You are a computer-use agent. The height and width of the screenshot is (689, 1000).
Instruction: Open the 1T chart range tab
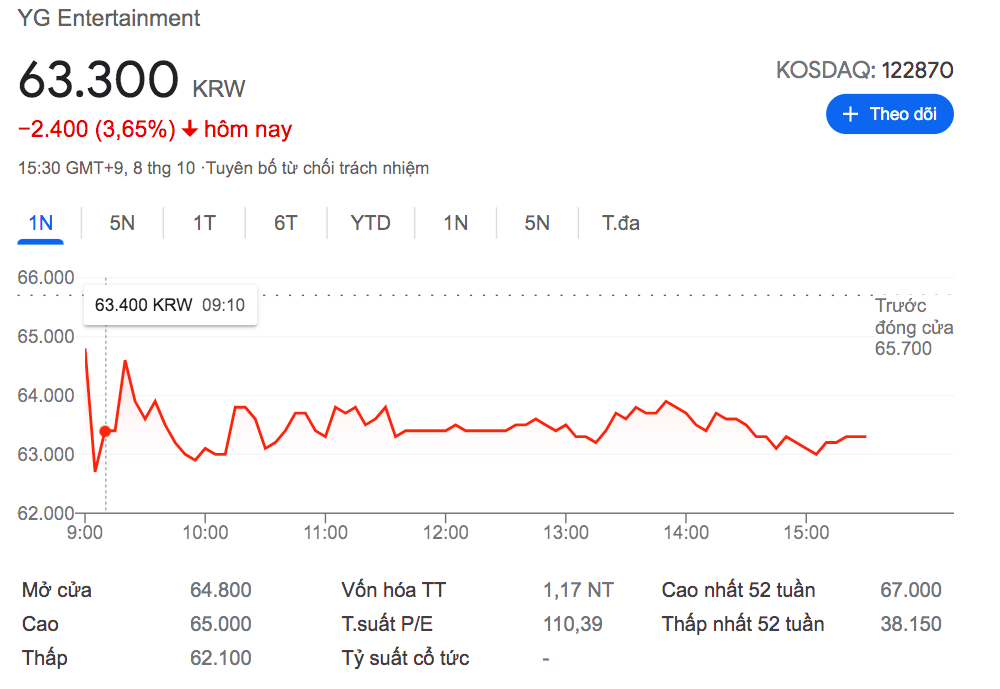pos(204,223)
